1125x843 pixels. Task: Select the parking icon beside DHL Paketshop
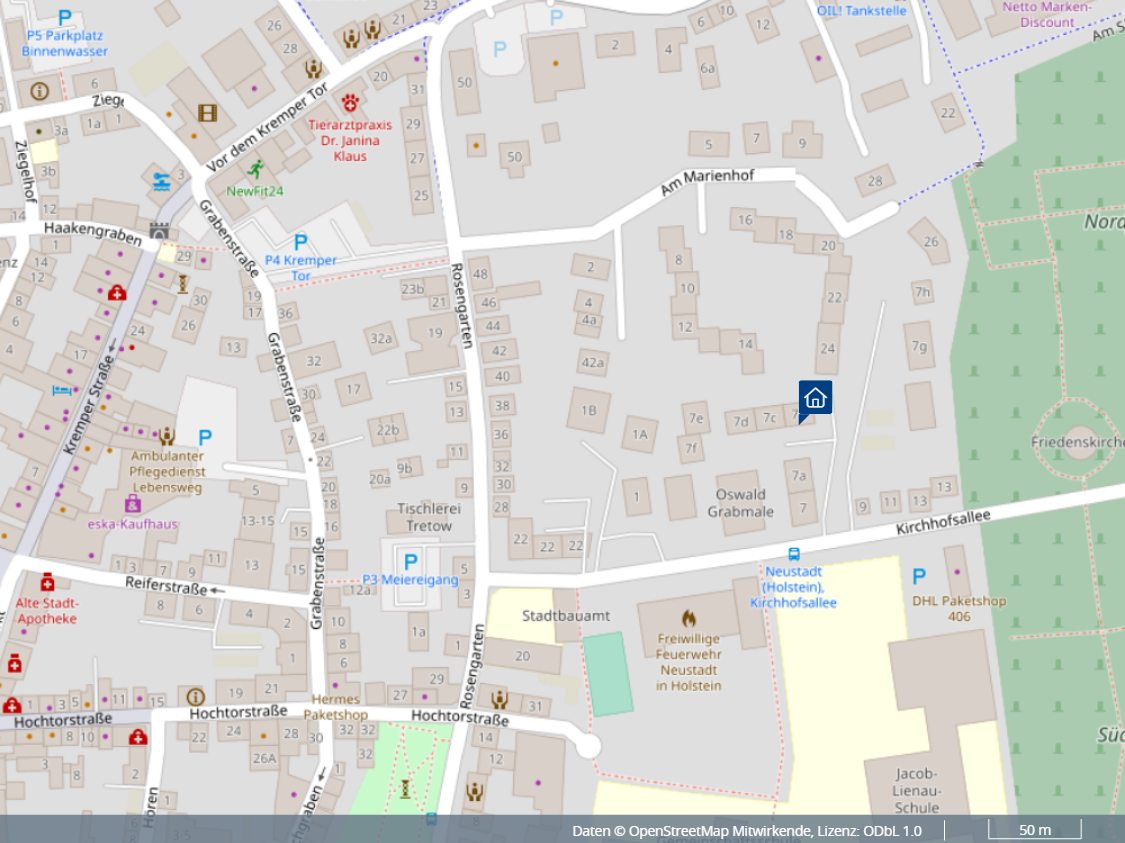(918, 576)
